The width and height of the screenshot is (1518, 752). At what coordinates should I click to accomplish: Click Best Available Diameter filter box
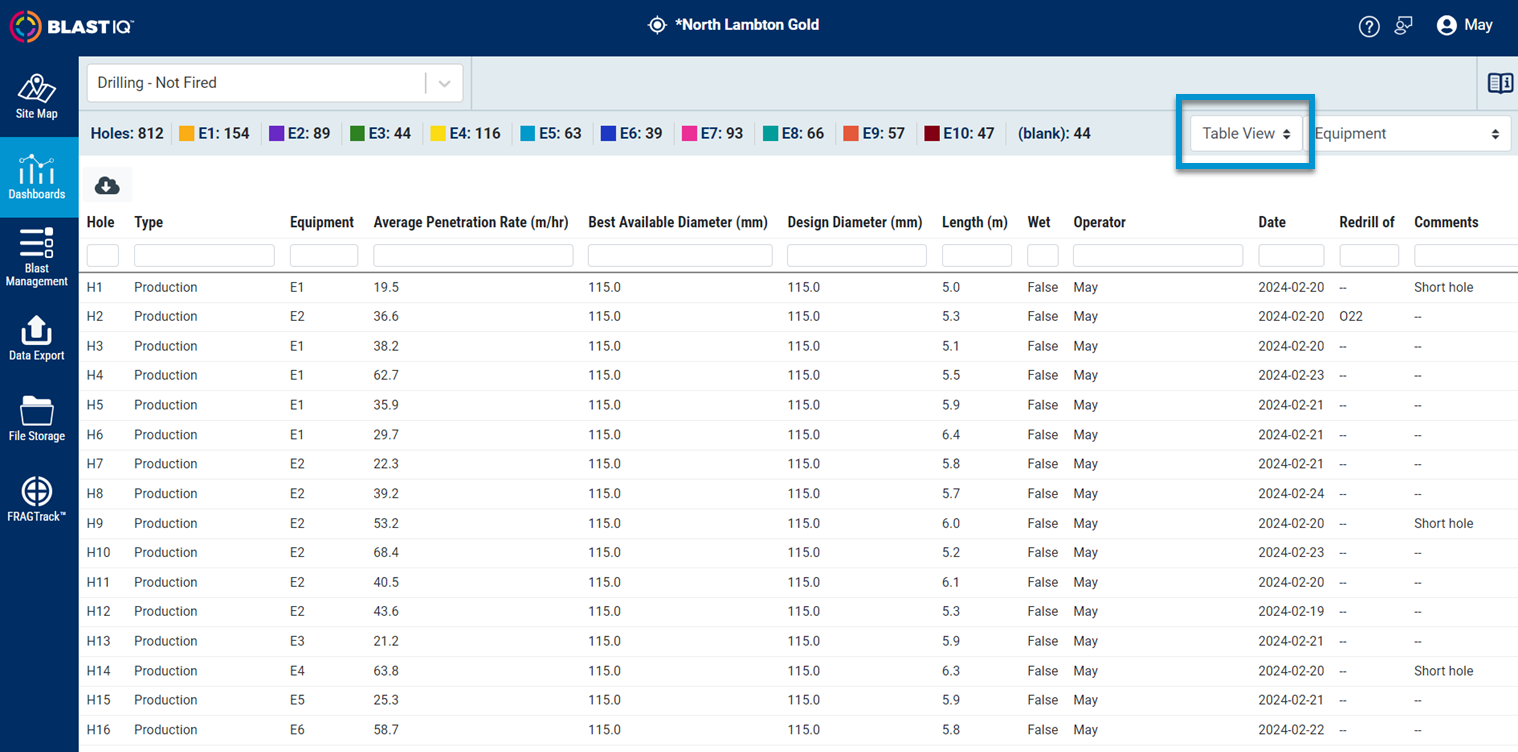pyautogui.click(x=680, y=256)
